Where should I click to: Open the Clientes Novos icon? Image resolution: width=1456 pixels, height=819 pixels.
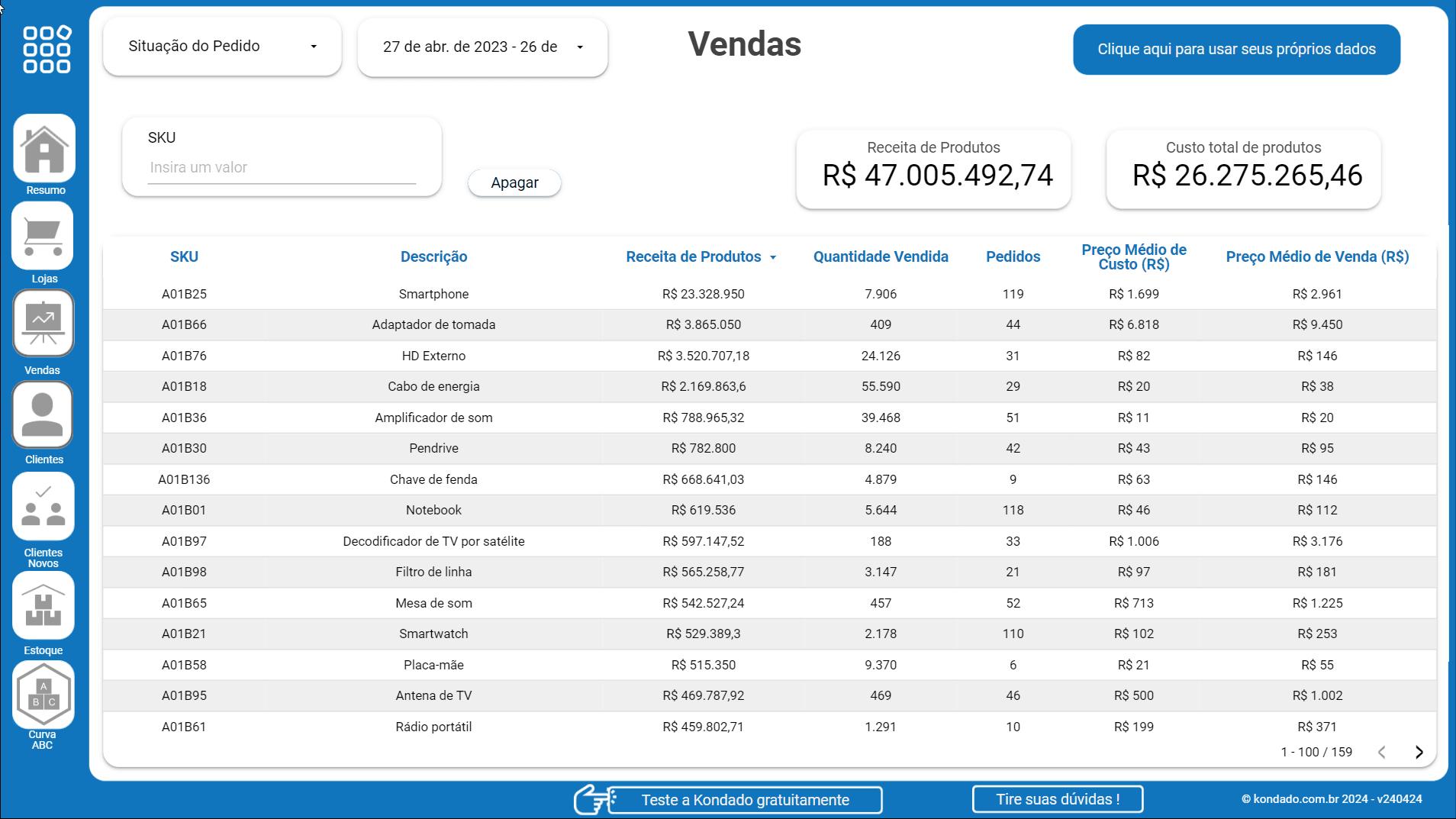point(43,506)
